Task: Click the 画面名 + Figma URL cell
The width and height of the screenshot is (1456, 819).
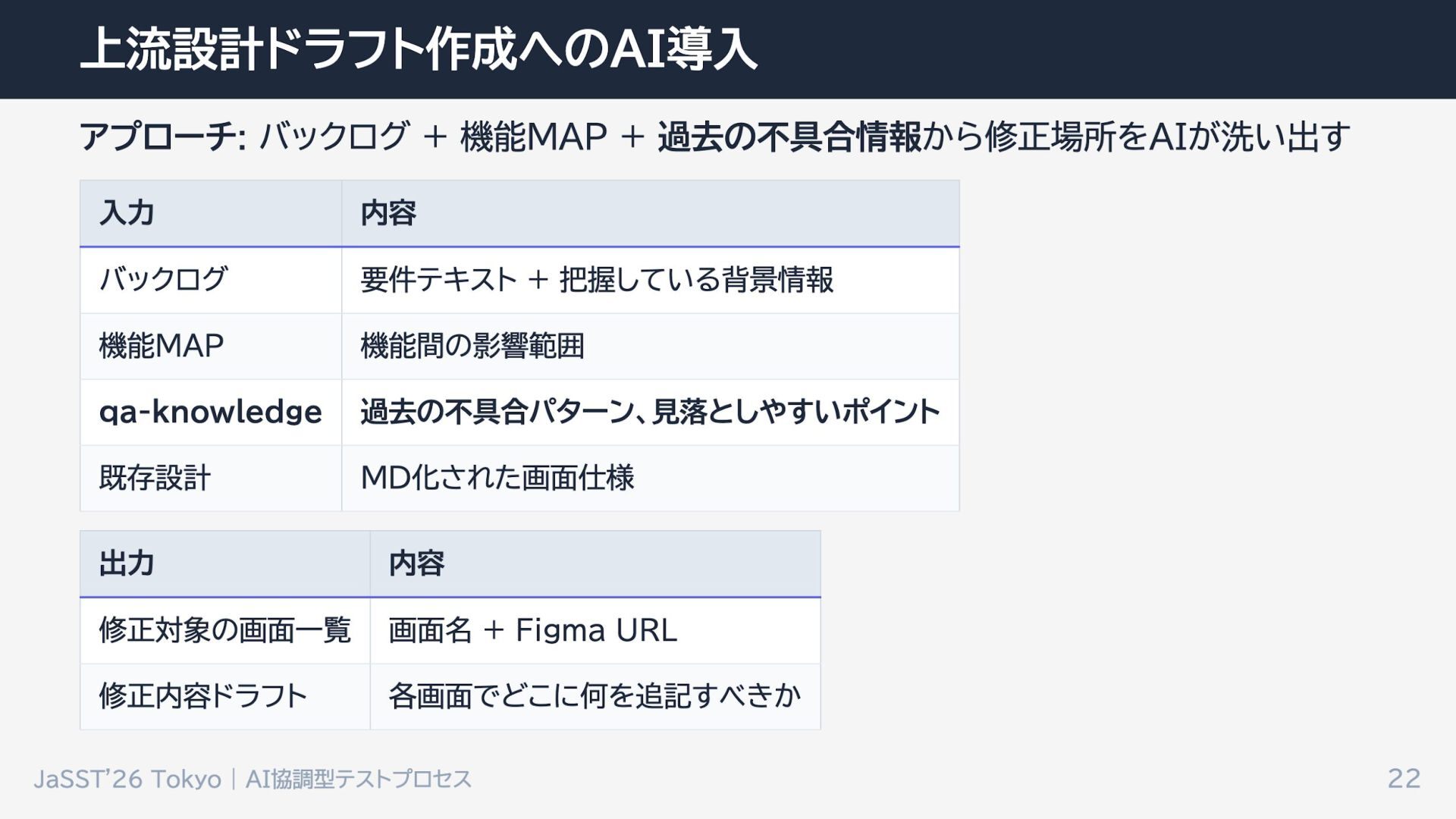Action: pos(532,630)
